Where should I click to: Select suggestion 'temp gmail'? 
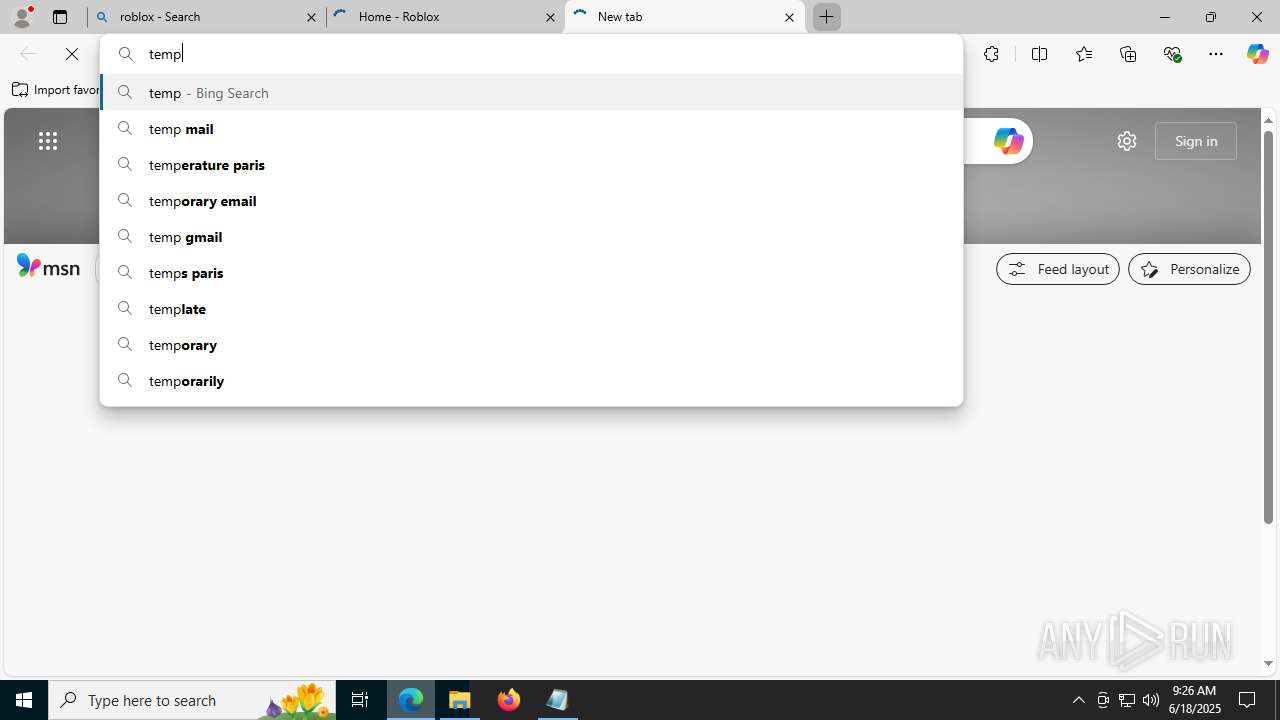pyautogui.click(x=531, y=236)
